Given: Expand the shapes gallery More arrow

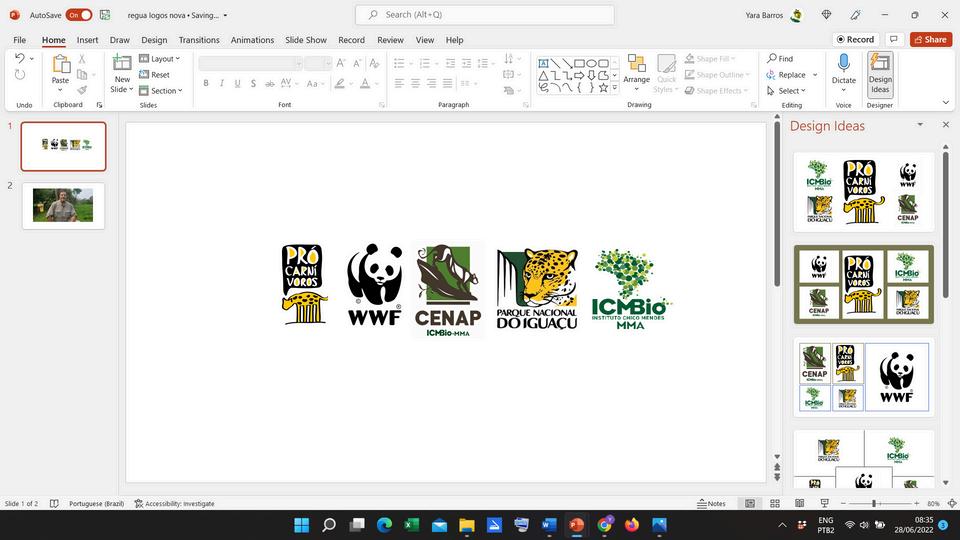Looking at the screenshot, I should click(615, 88).
